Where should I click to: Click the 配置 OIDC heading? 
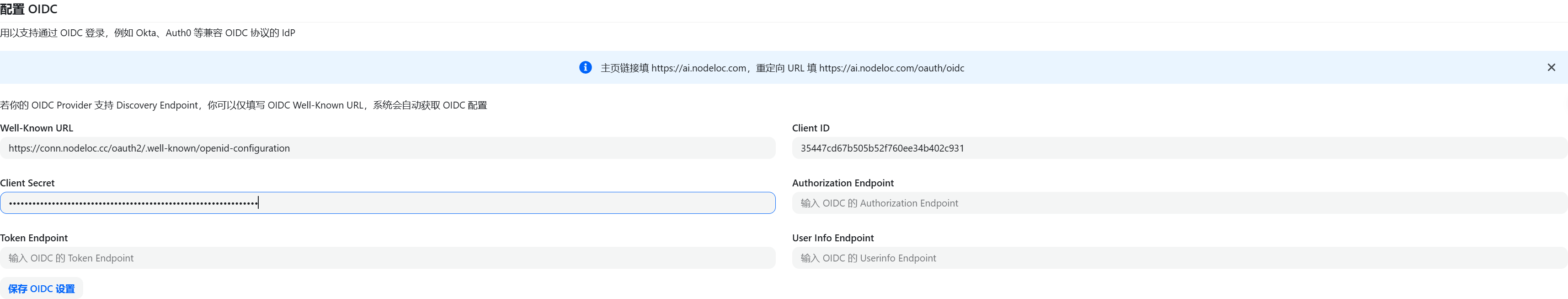(x=29, y=9)
